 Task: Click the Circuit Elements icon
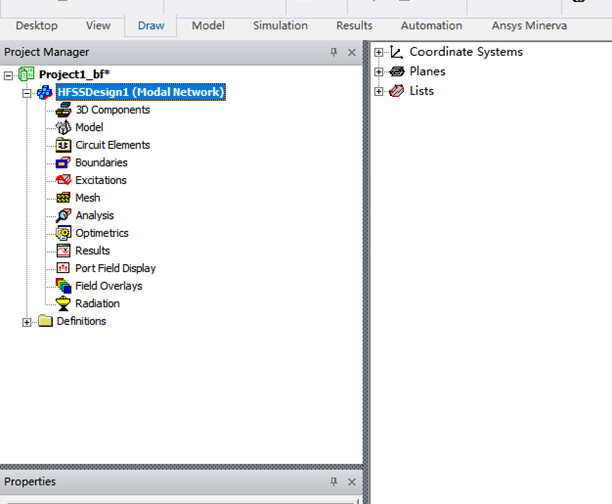pyautogui.click(x=63, y=145)
